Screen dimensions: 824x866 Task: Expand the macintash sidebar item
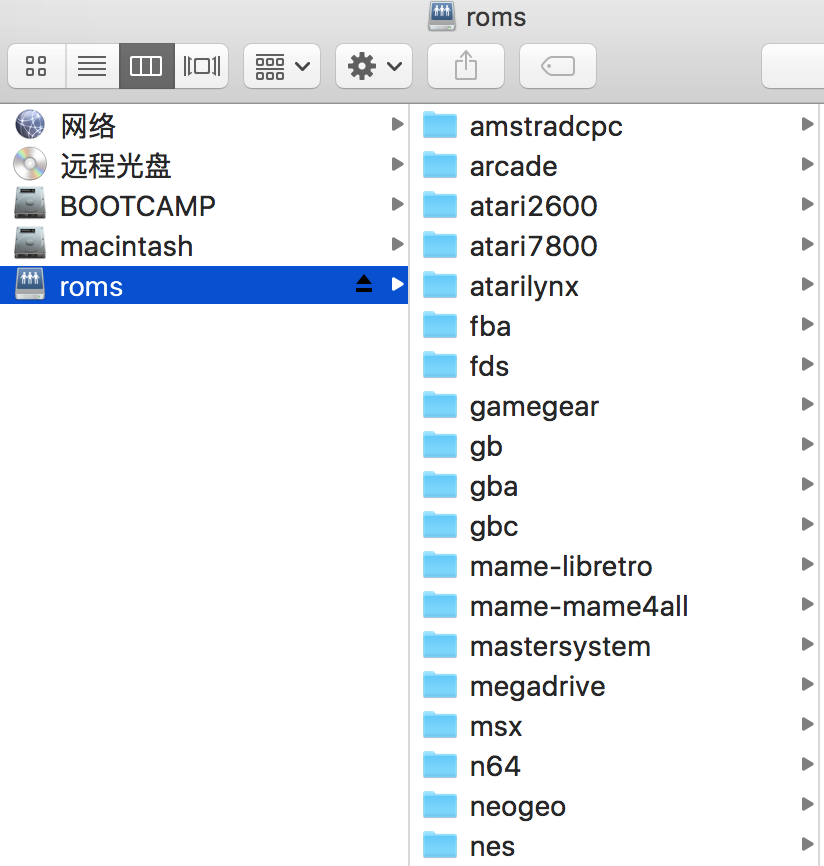[x=397, y=244]
